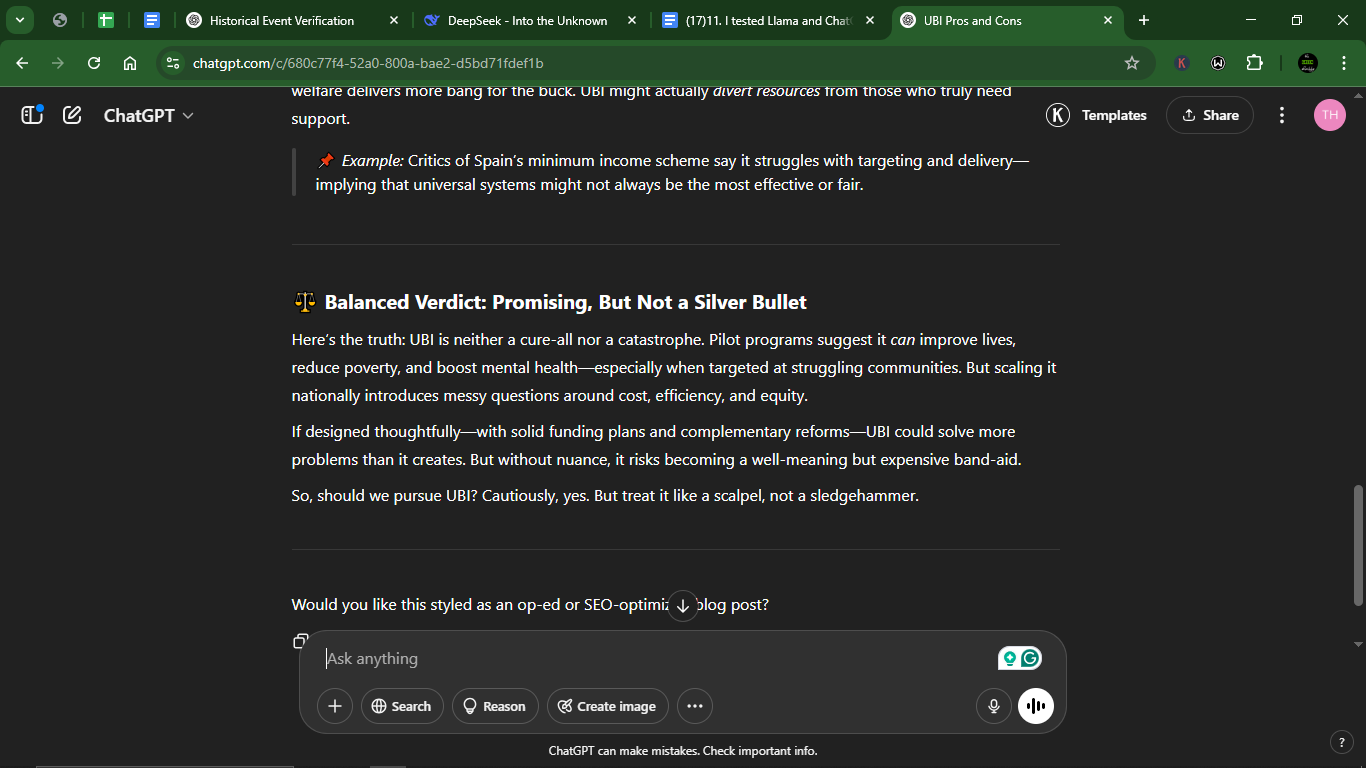Start voice mode with waveform icon
Screen dimensions: 1366x768
tap(1036, 706)
